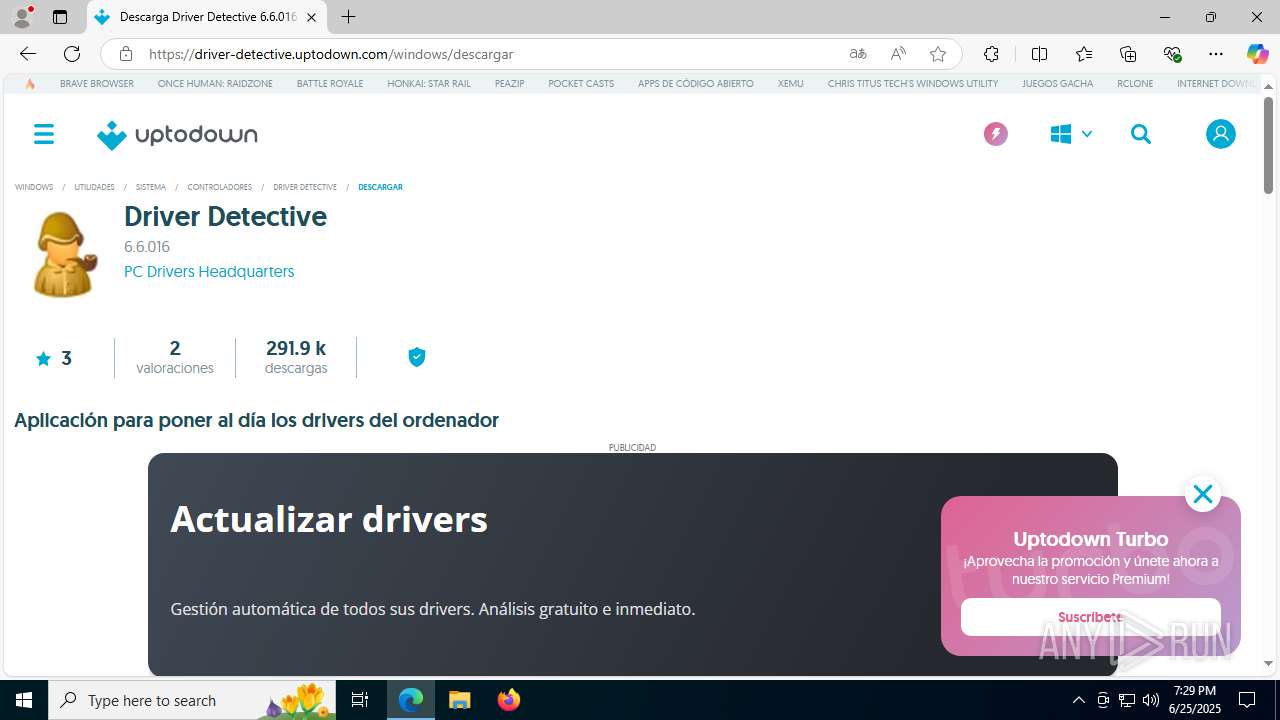
Task: Open BATTLE ROYALE bookmark
Action: point(330,84)
